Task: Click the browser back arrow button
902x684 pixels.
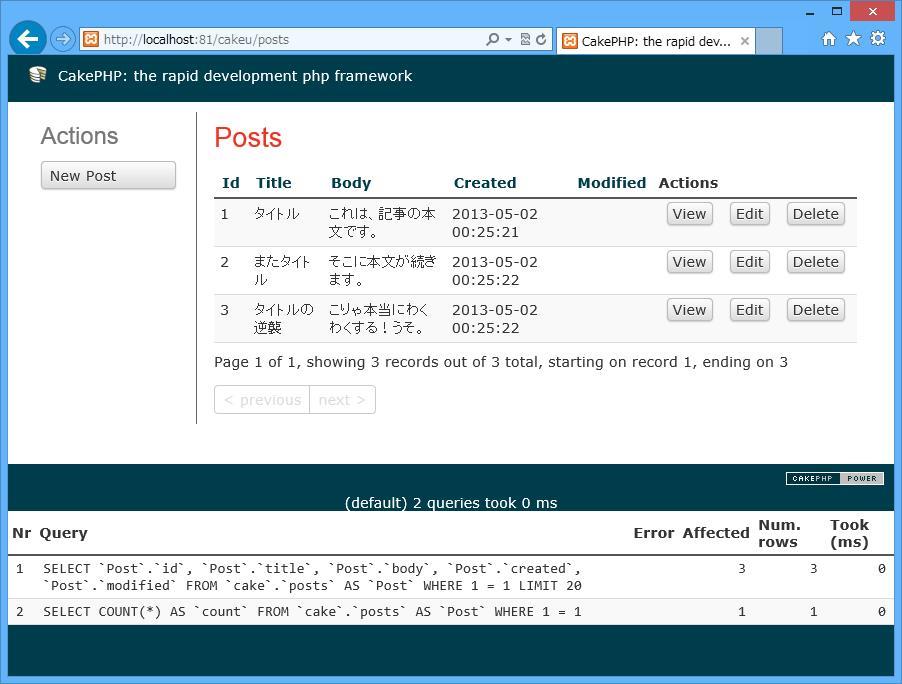Action: click(27, 39)
